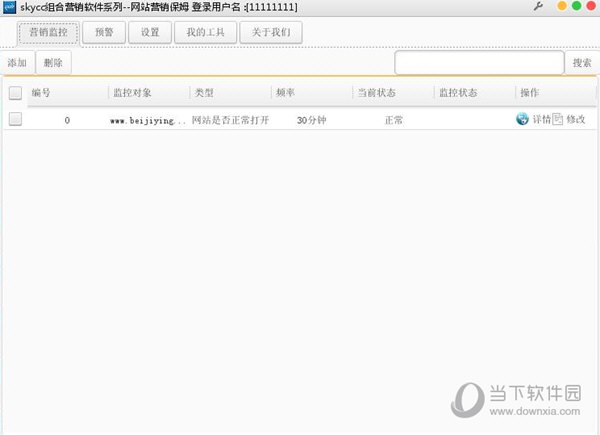The height and width of the screenshot is (435, 600).
Task: Click the globe details icon in row 0
Action: point(522,119)
